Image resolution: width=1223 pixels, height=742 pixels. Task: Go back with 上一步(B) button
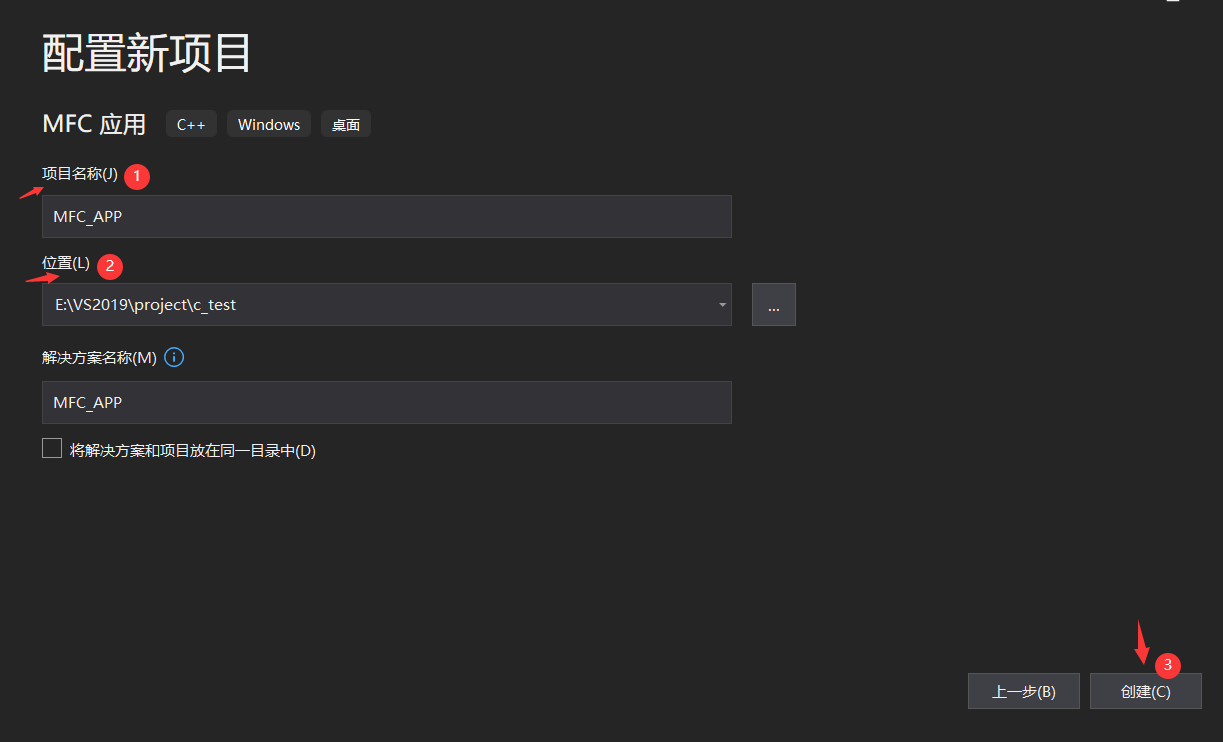click(x=1024, y=691)
